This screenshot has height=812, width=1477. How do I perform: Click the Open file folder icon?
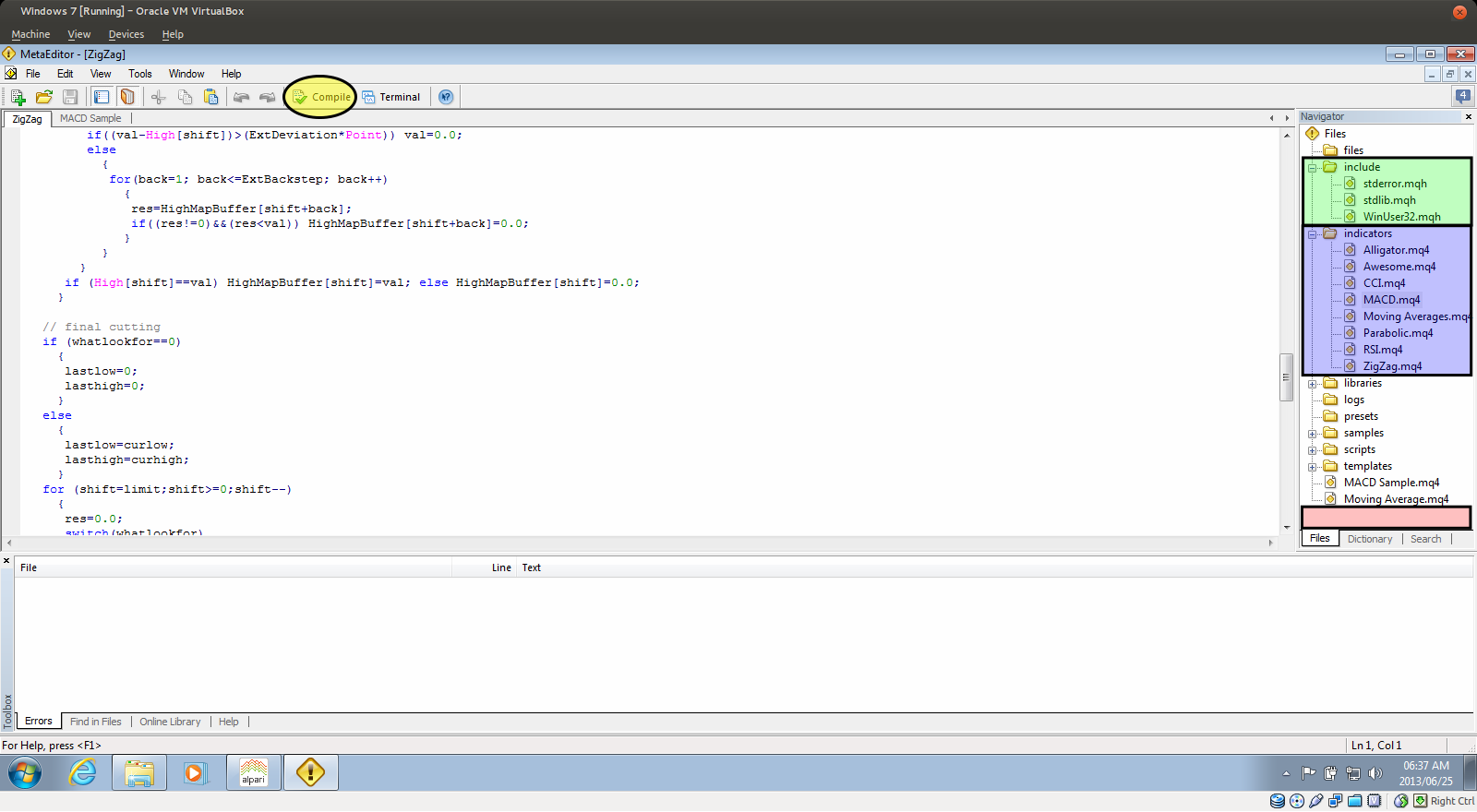pyautogui.click(x=43, y=97)
